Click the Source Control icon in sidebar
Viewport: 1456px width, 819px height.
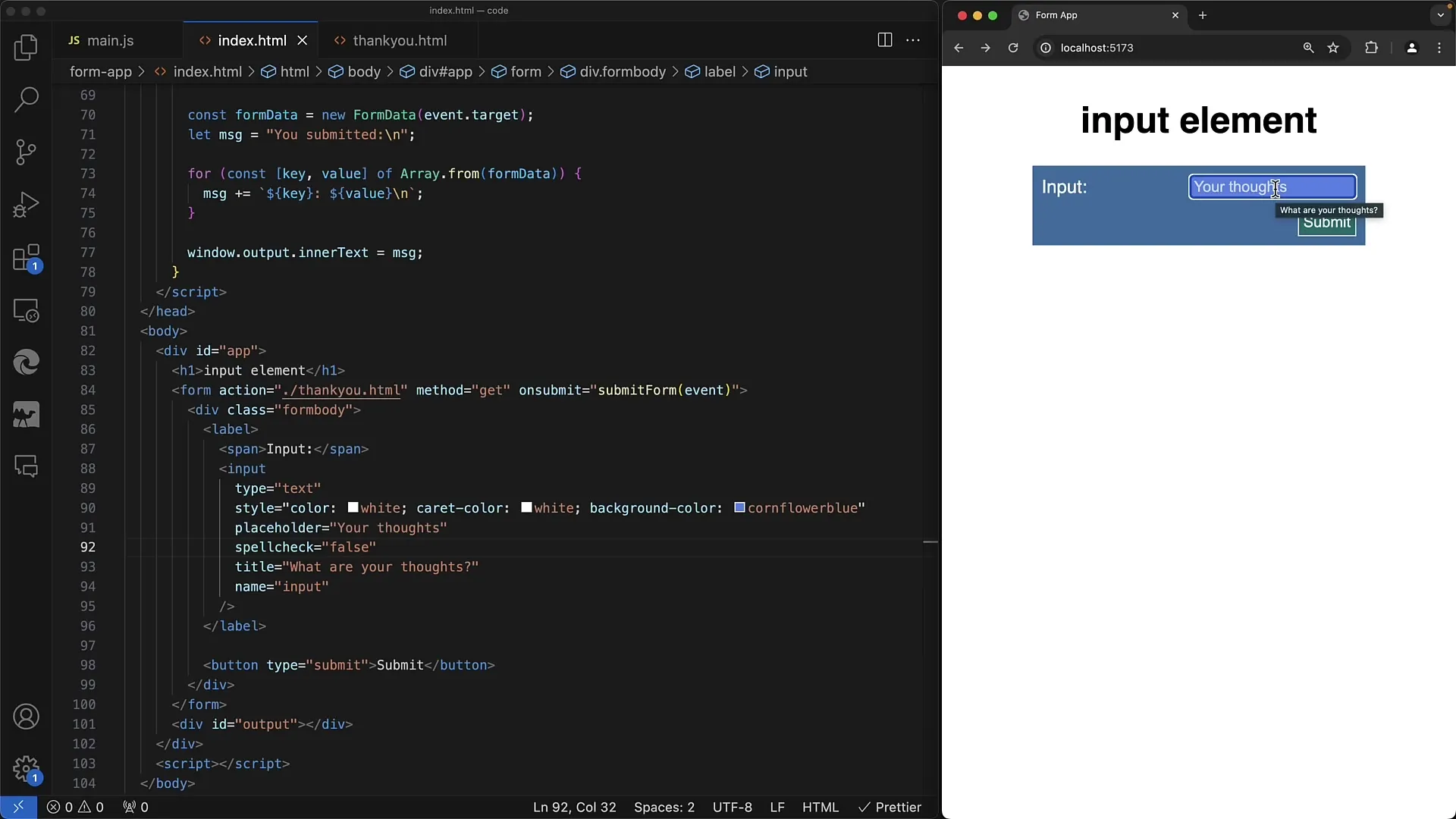(26, 152)
